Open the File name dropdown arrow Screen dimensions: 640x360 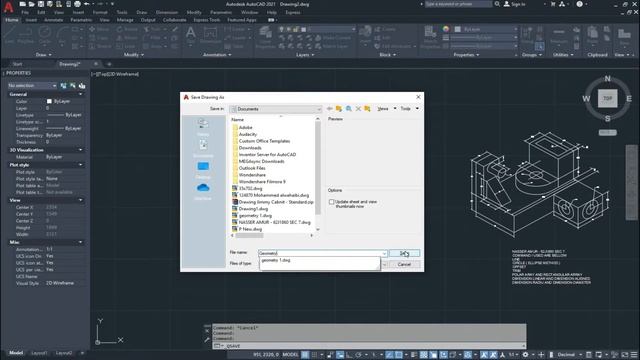[x=384, y=253]
